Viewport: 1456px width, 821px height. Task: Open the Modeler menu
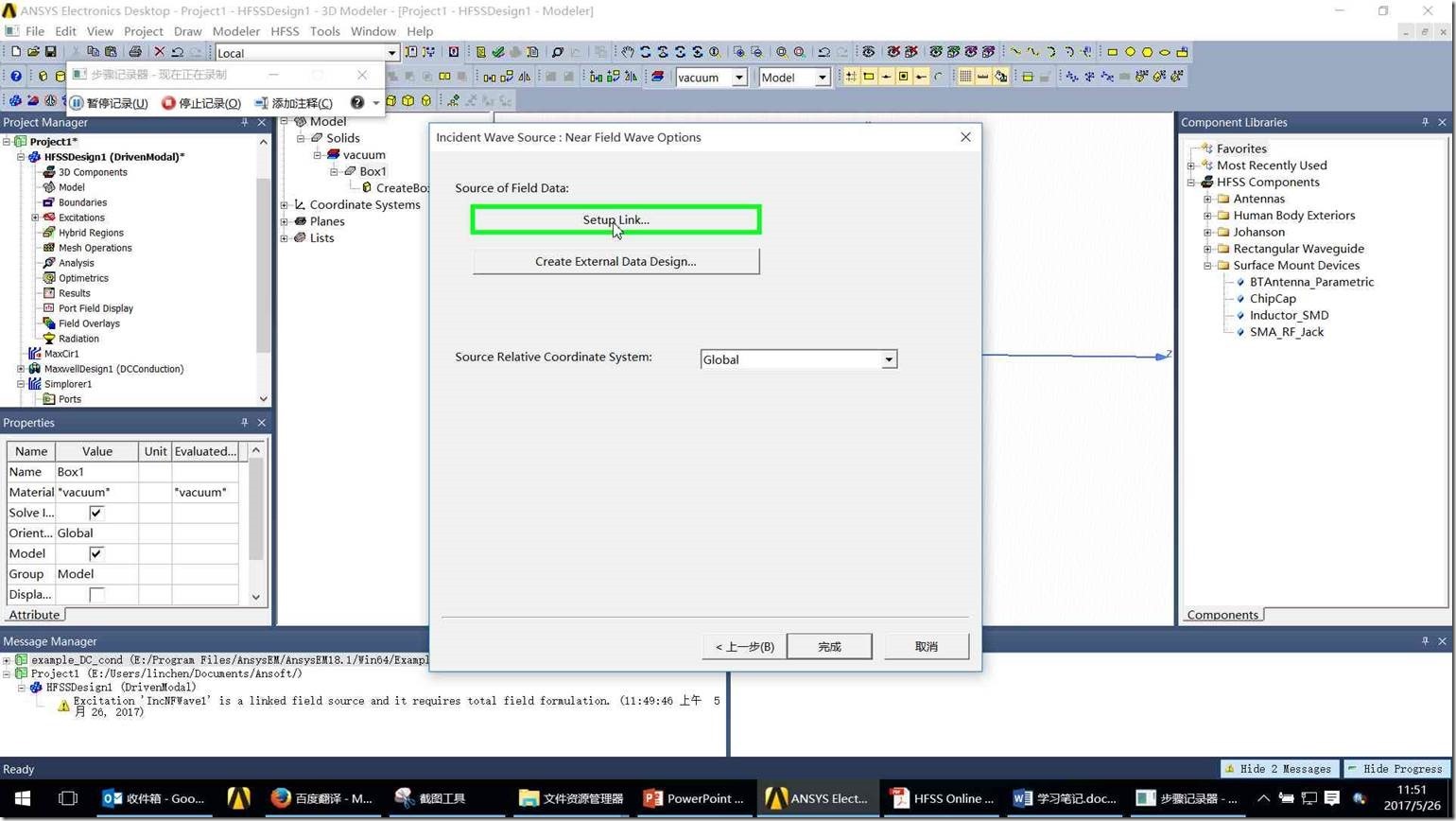[235, 31]
